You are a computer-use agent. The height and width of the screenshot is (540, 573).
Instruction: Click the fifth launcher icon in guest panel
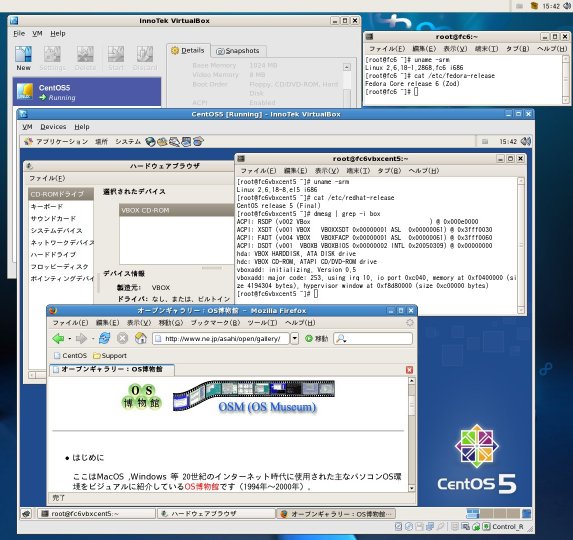click(x=198, y=141)
